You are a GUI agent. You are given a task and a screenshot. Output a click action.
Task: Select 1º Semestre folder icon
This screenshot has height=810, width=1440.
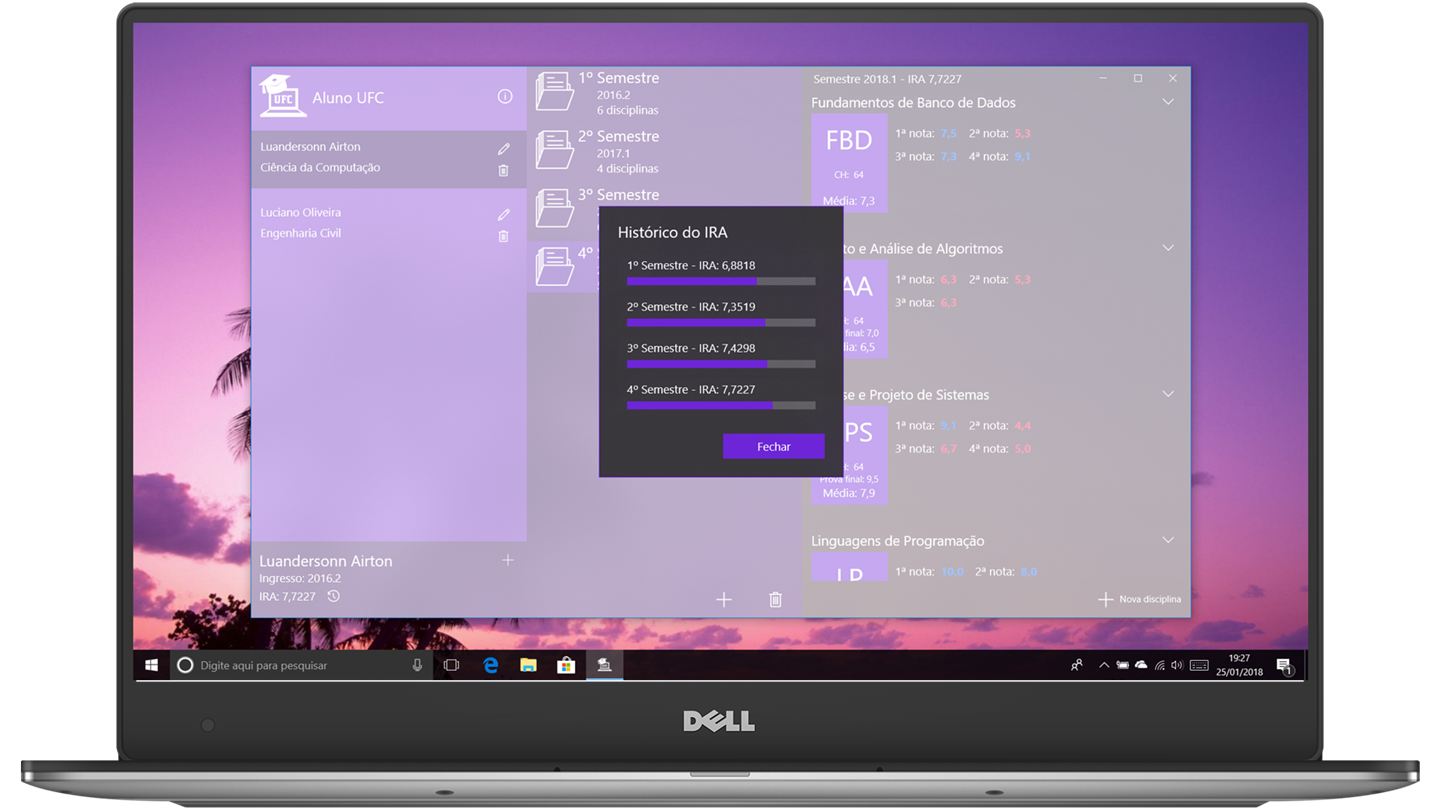(555, 91)
